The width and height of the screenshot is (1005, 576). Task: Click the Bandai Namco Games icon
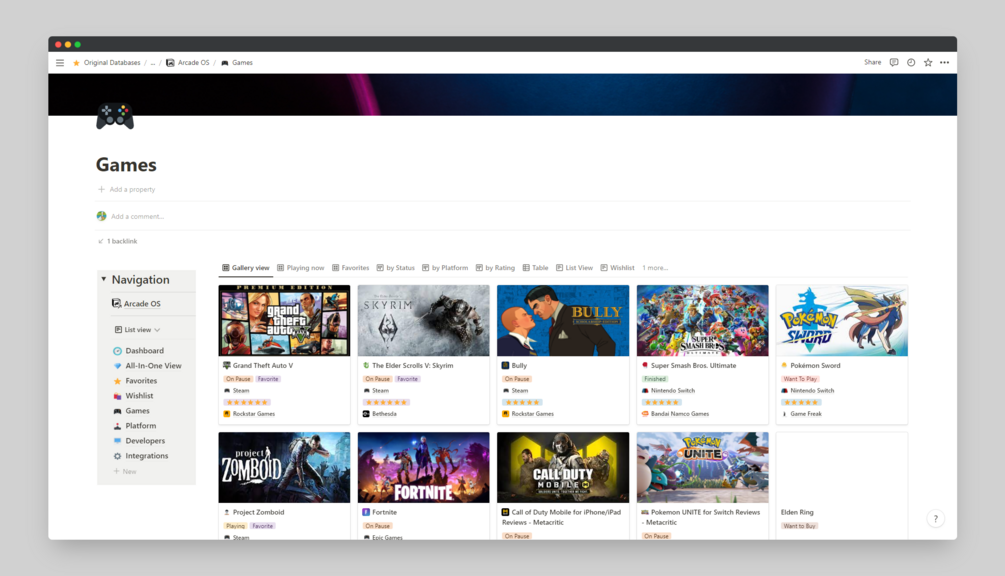(x=645, y=414)
